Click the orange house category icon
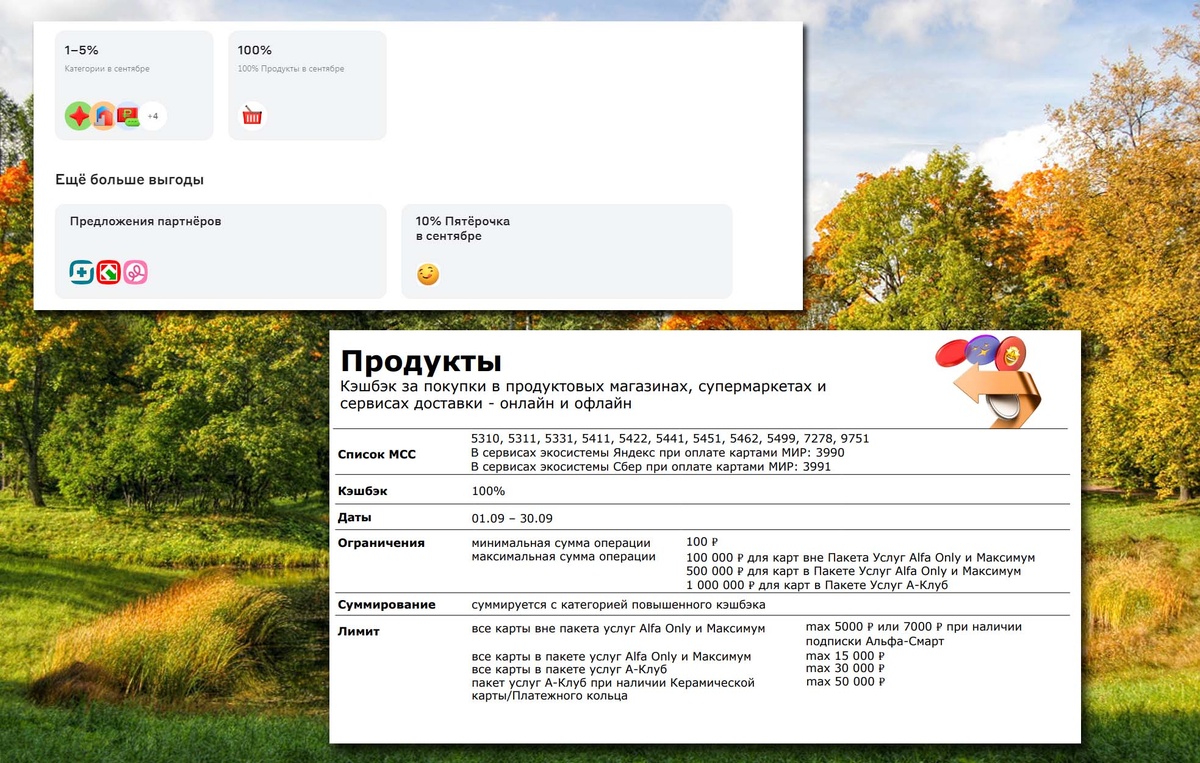1200x763 pixels. pos(104,116)
